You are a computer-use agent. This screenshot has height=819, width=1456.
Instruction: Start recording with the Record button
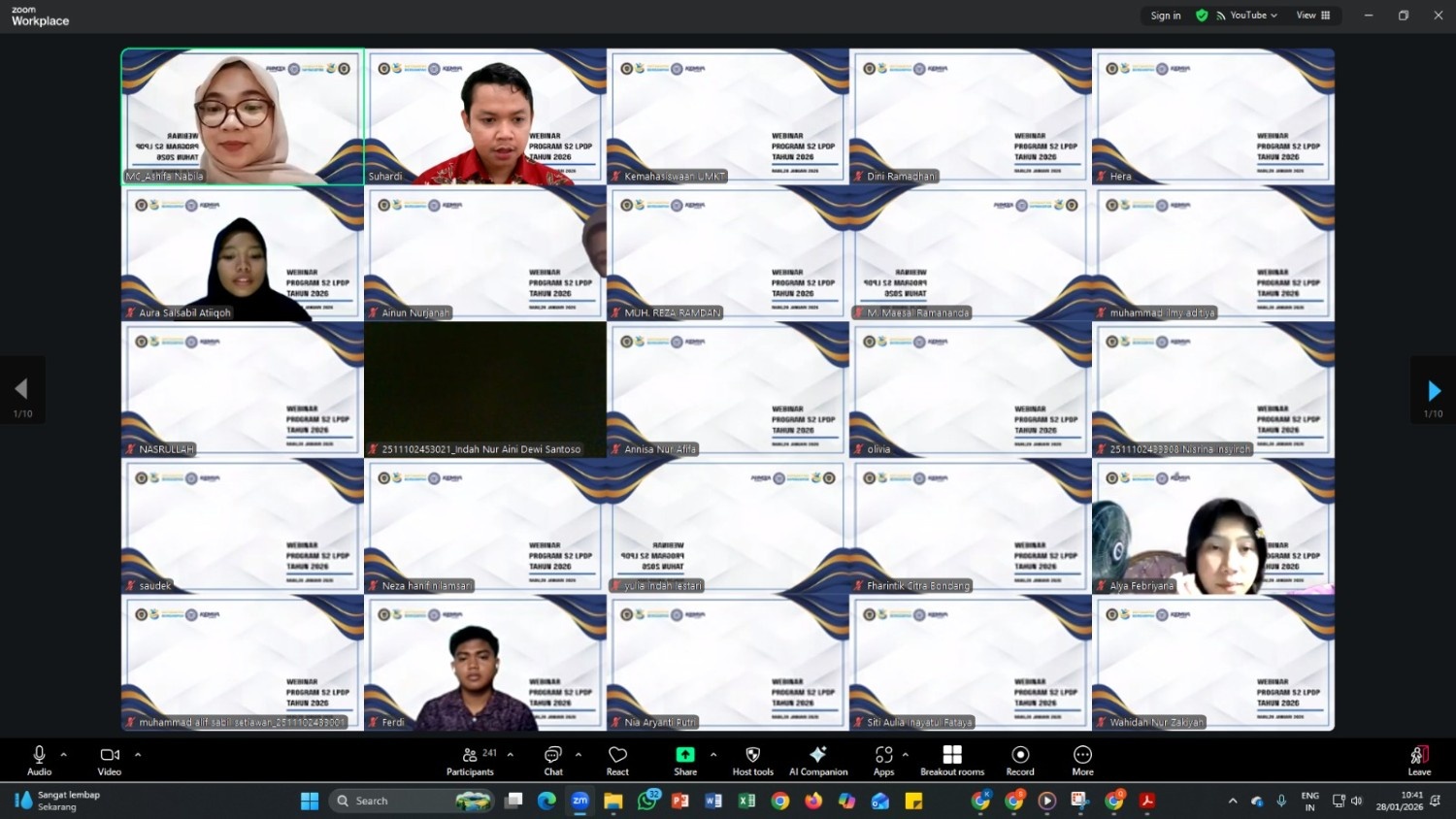1020,760
